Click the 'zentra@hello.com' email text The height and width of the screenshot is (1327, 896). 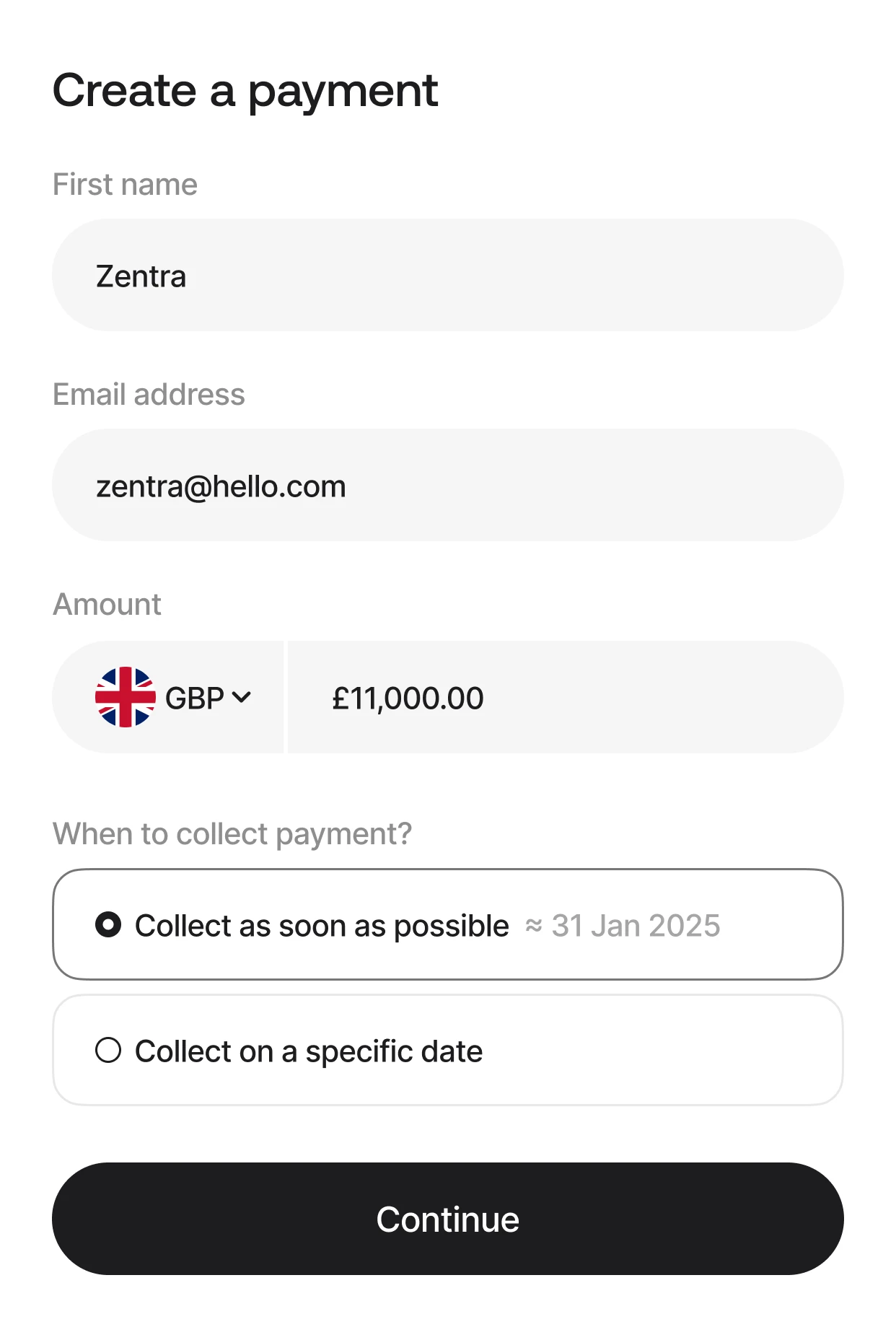tap(221, 487)
